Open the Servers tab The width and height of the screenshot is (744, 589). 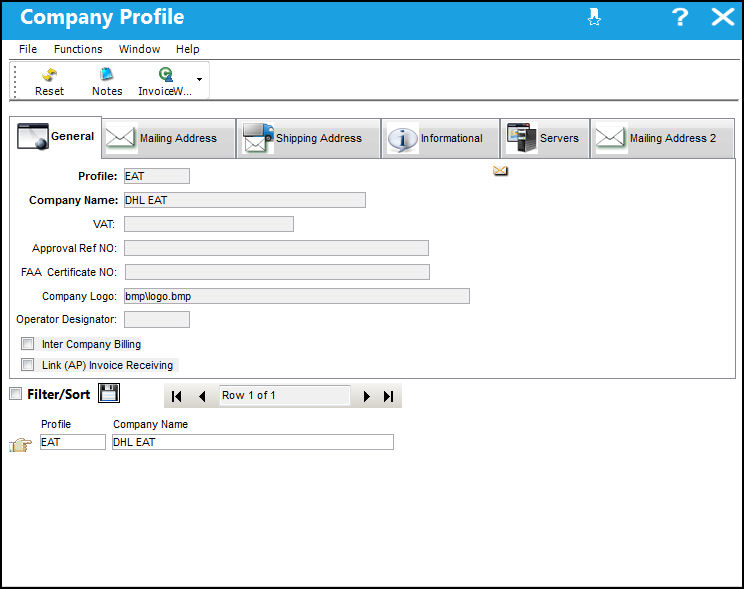[545, 138]
